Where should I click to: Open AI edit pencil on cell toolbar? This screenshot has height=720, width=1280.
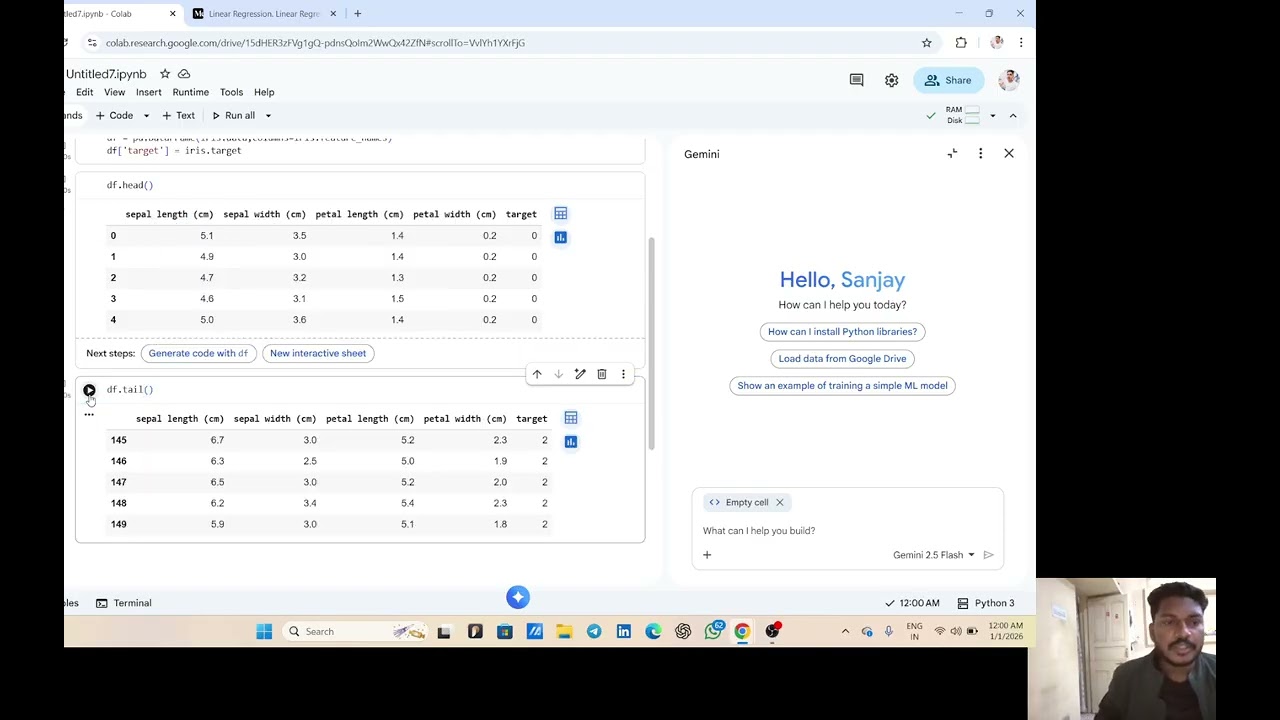(580, 374)
